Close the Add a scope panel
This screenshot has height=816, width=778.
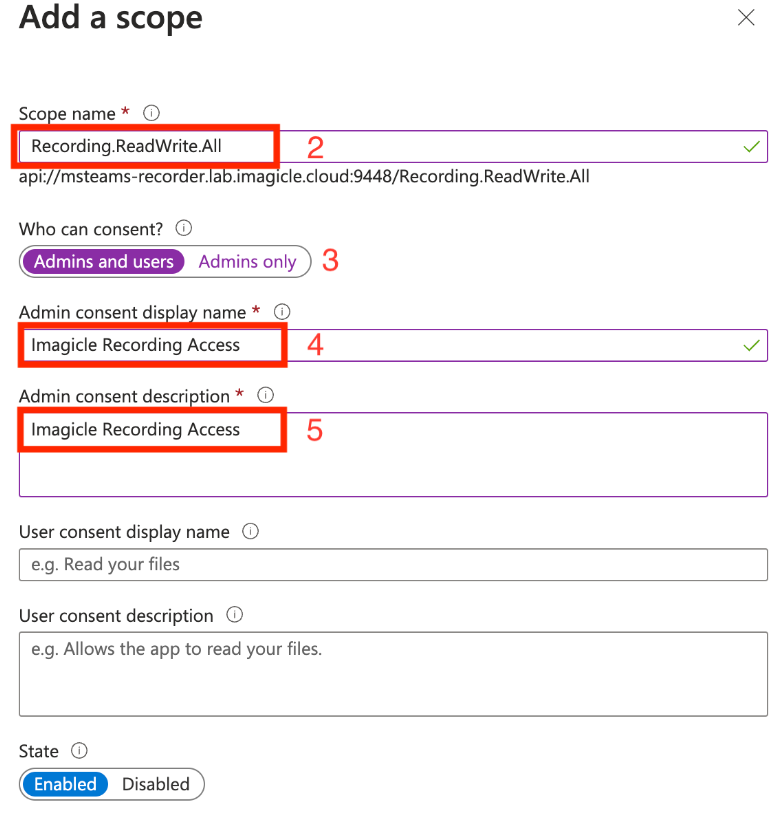pos(746,18)
